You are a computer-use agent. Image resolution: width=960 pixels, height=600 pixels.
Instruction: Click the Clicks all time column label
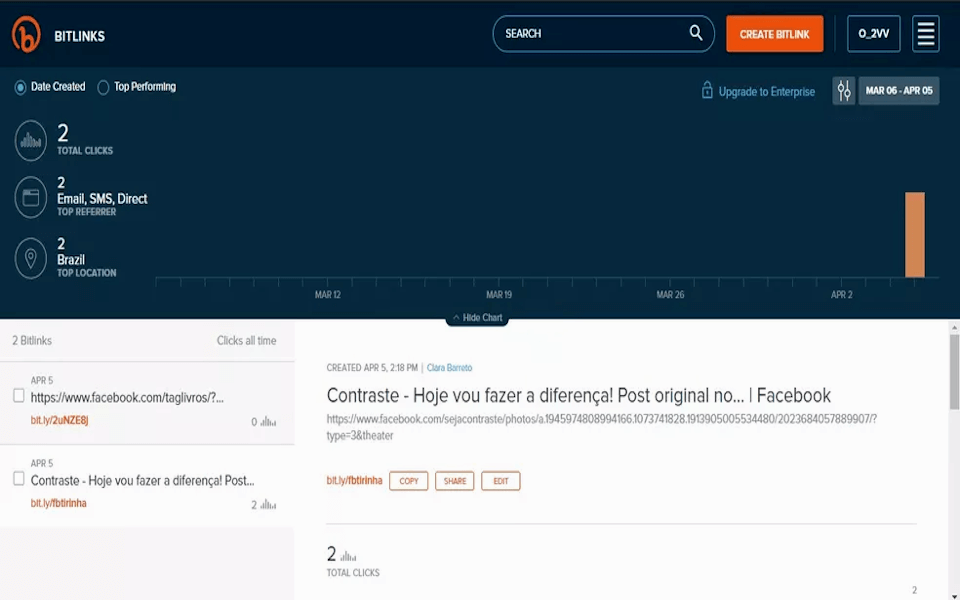pyautogui.click(x=246, y=340)
